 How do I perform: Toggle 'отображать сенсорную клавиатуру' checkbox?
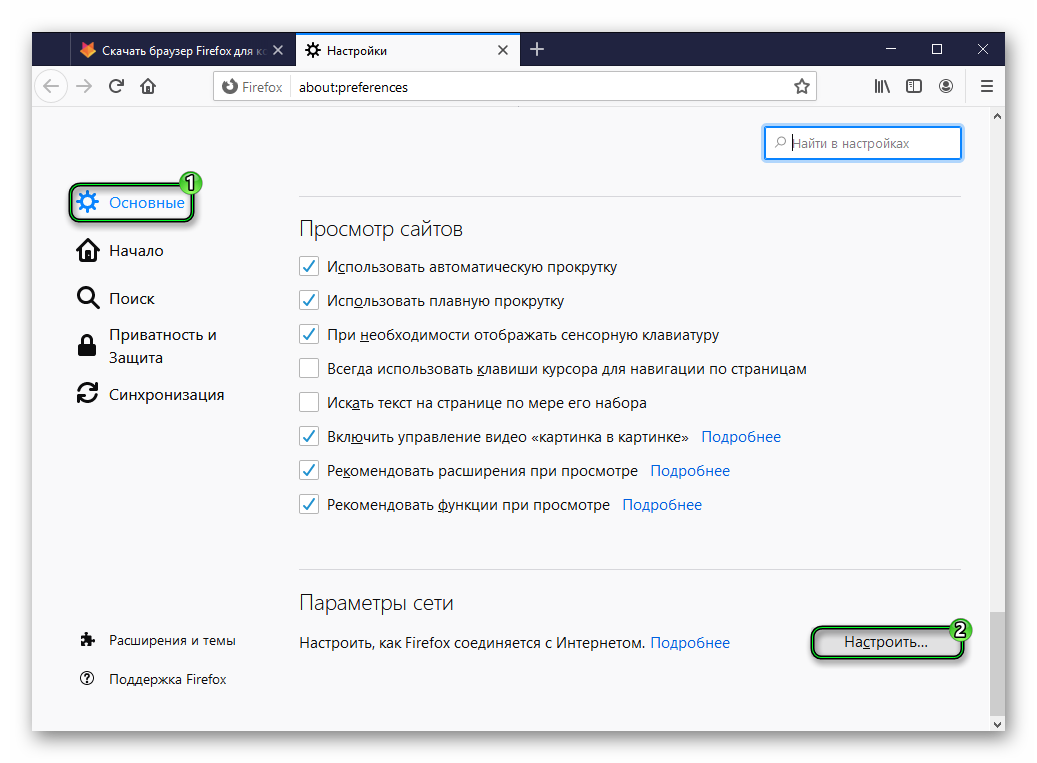[309, 335]
